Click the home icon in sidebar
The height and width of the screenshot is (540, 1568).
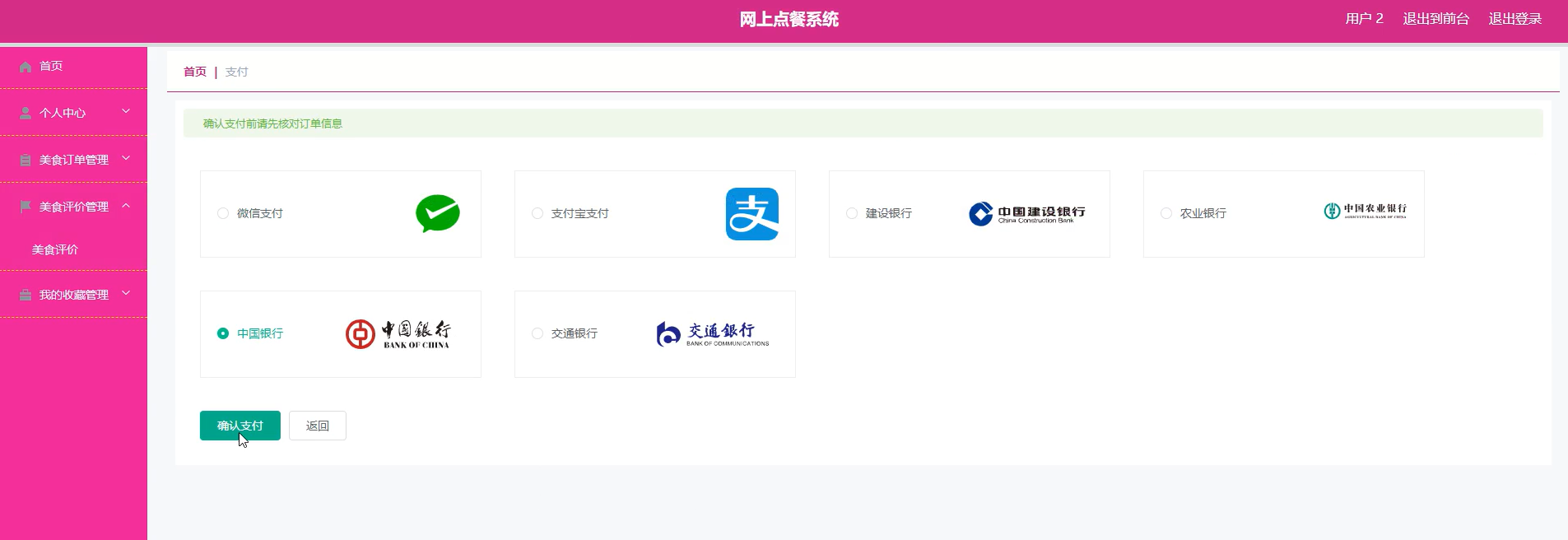(x=26, y=67)
